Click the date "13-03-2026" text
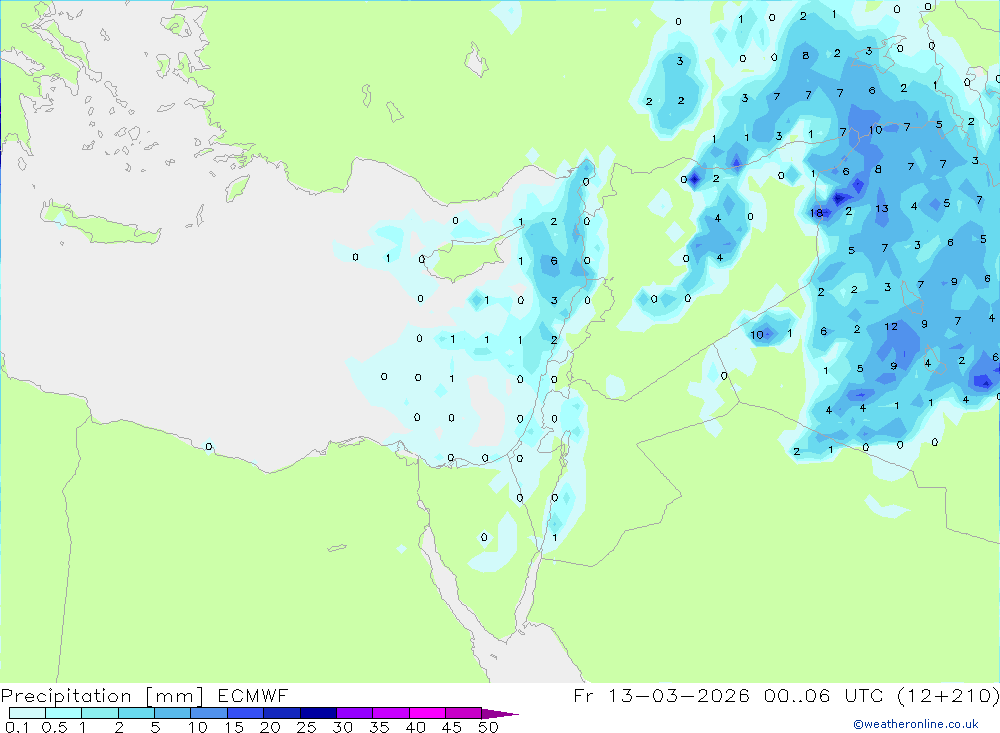The image size is (1000, 733). pos(679,695)
